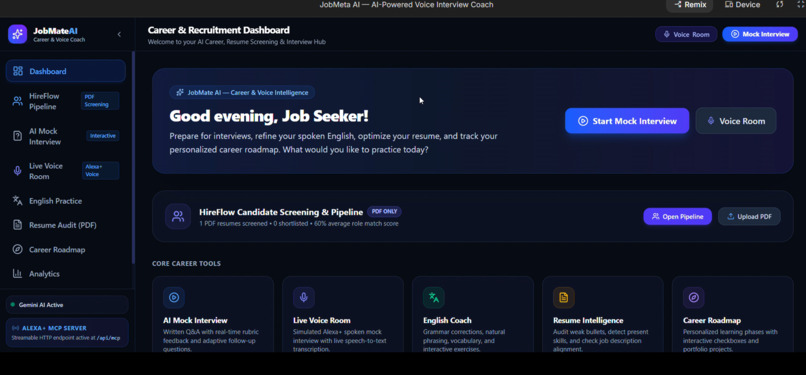Click the Upload PDF button
This screenshot has width=806, height=375.
[749, 216]
